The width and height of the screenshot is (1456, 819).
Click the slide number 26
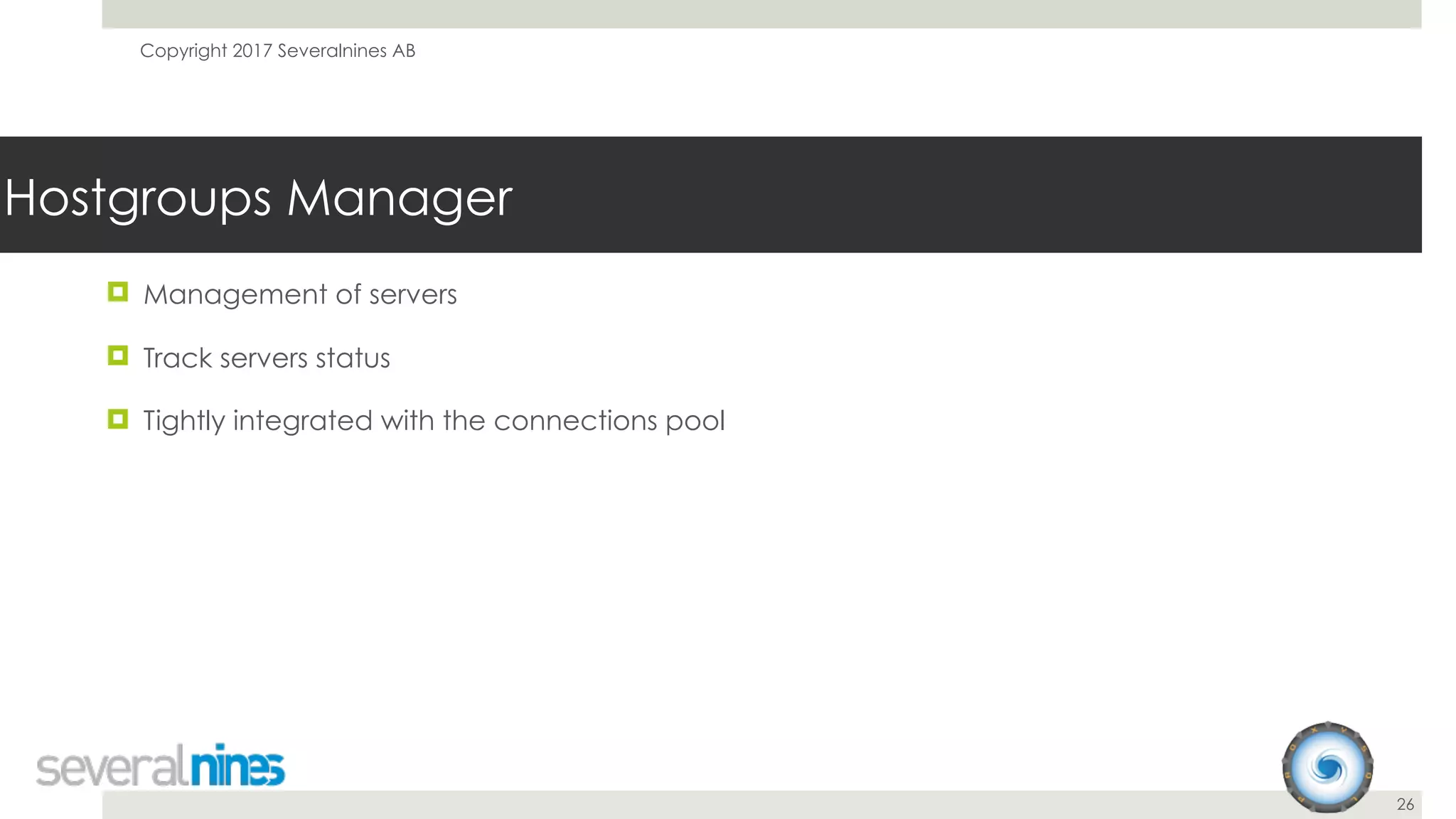(1405, 804)
